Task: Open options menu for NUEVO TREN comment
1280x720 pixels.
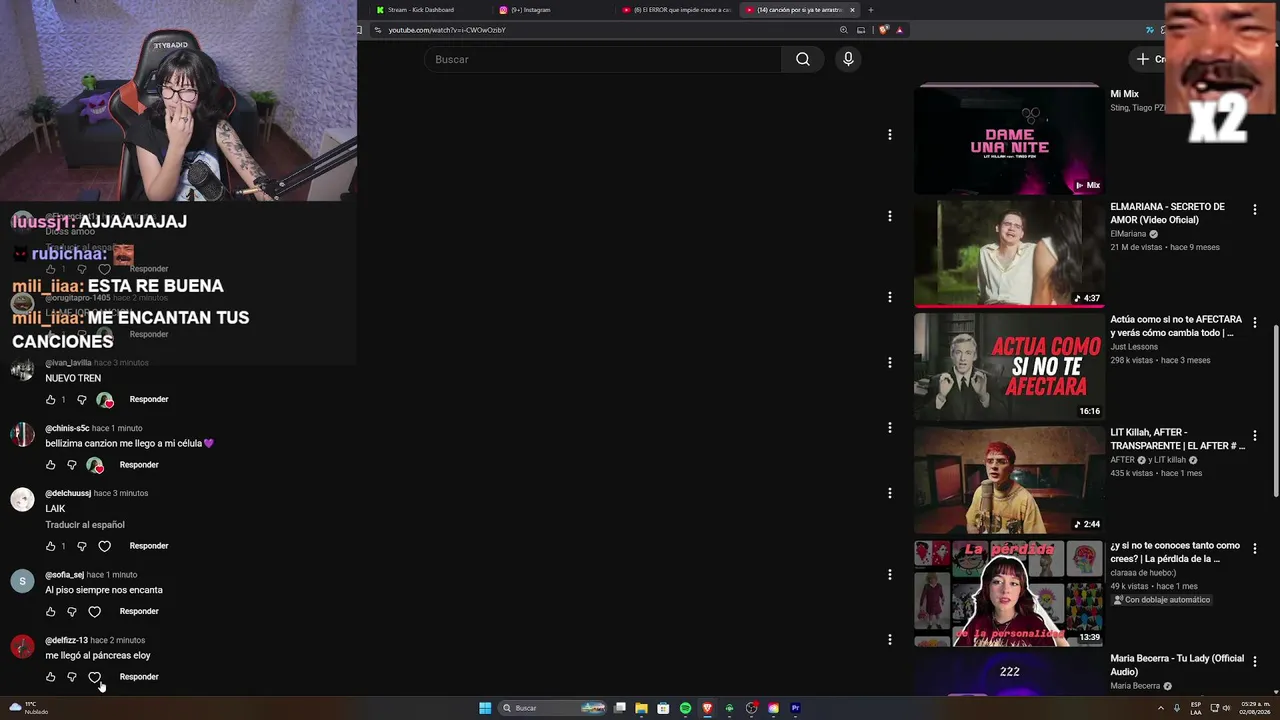Action: click(889, 362)
